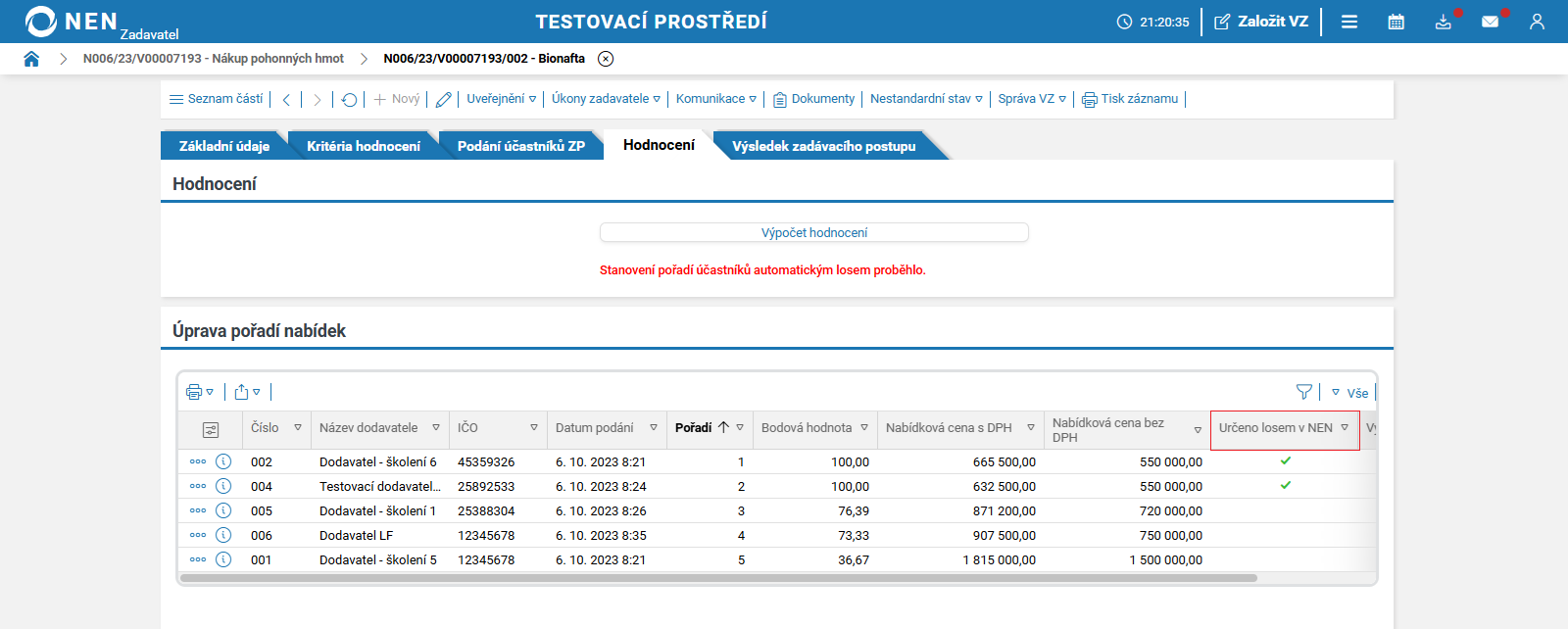Click the horizontal table scrollbar
This screenshot has width=1568, height=629.
tap(717, 578)
